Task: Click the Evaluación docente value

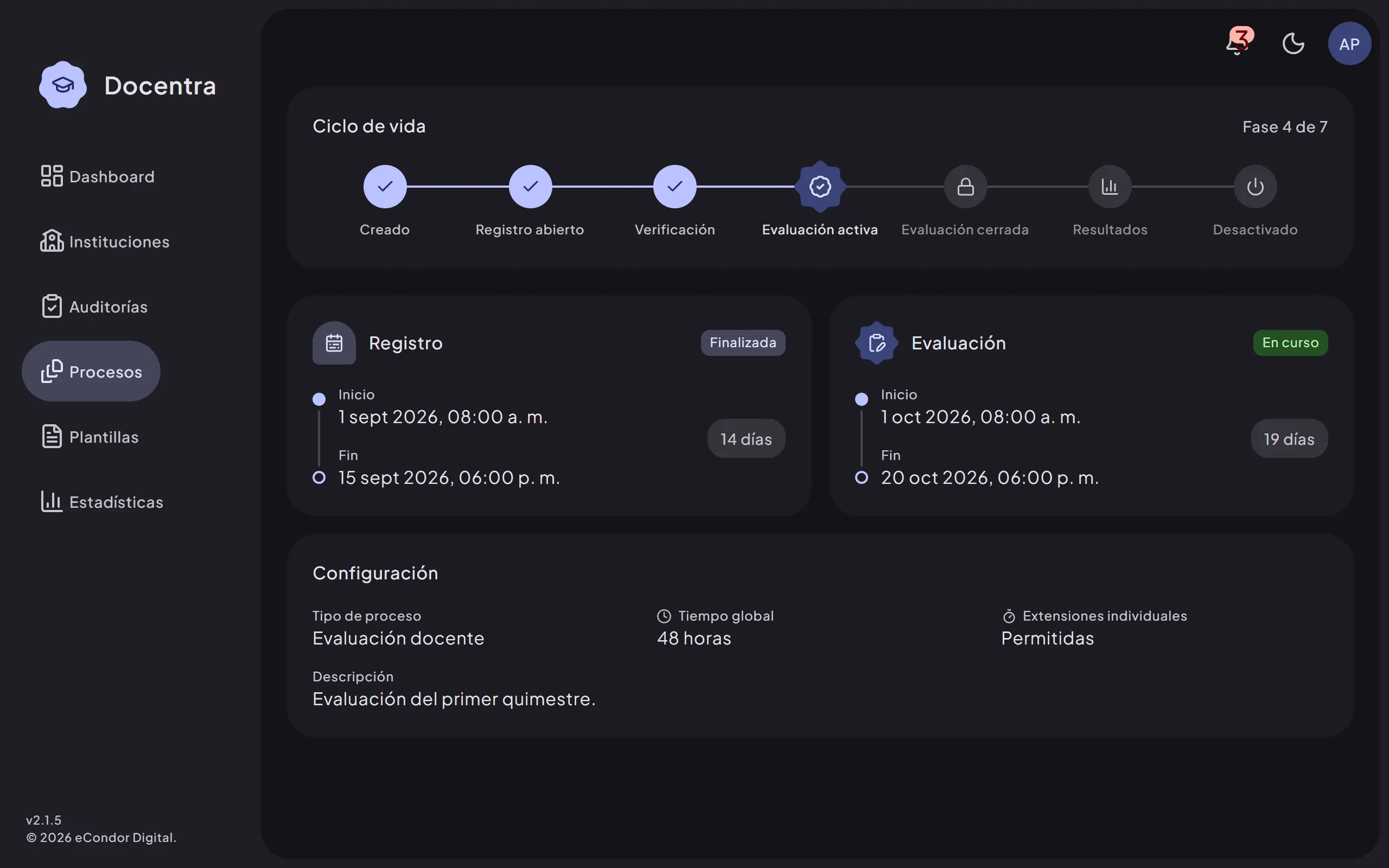Action: point(398,639)
